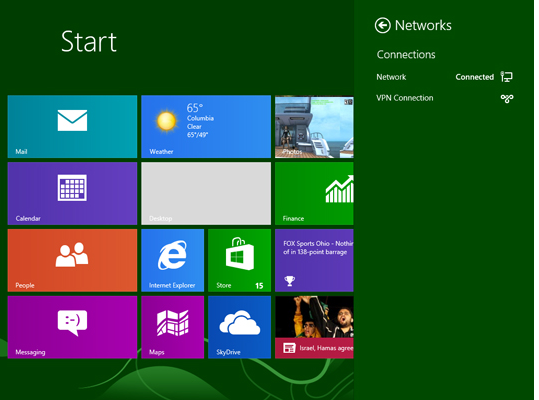Screen dimensions: 539x400
Task: Open the Weather tile showing Columbia
Action: [x=206, y=126]
